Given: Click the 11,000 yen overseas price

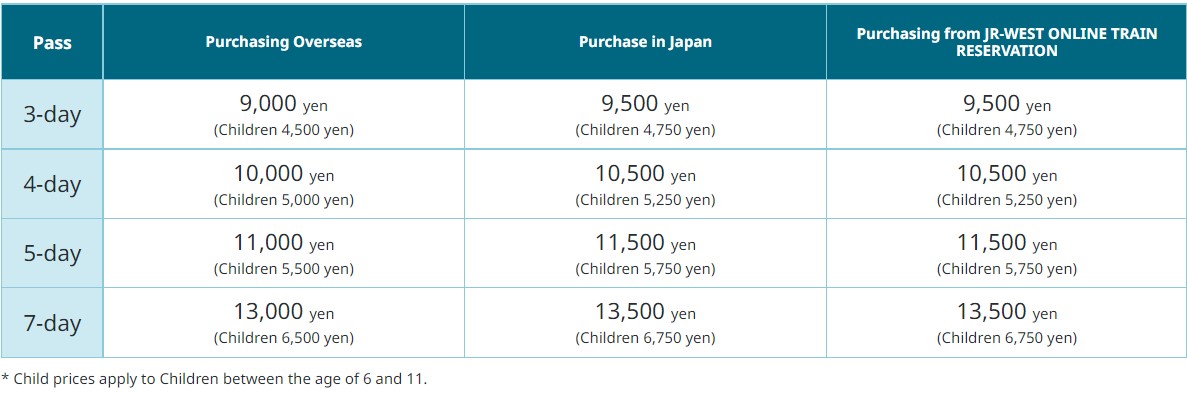Looking at the screenshot, I should (284, 244).
